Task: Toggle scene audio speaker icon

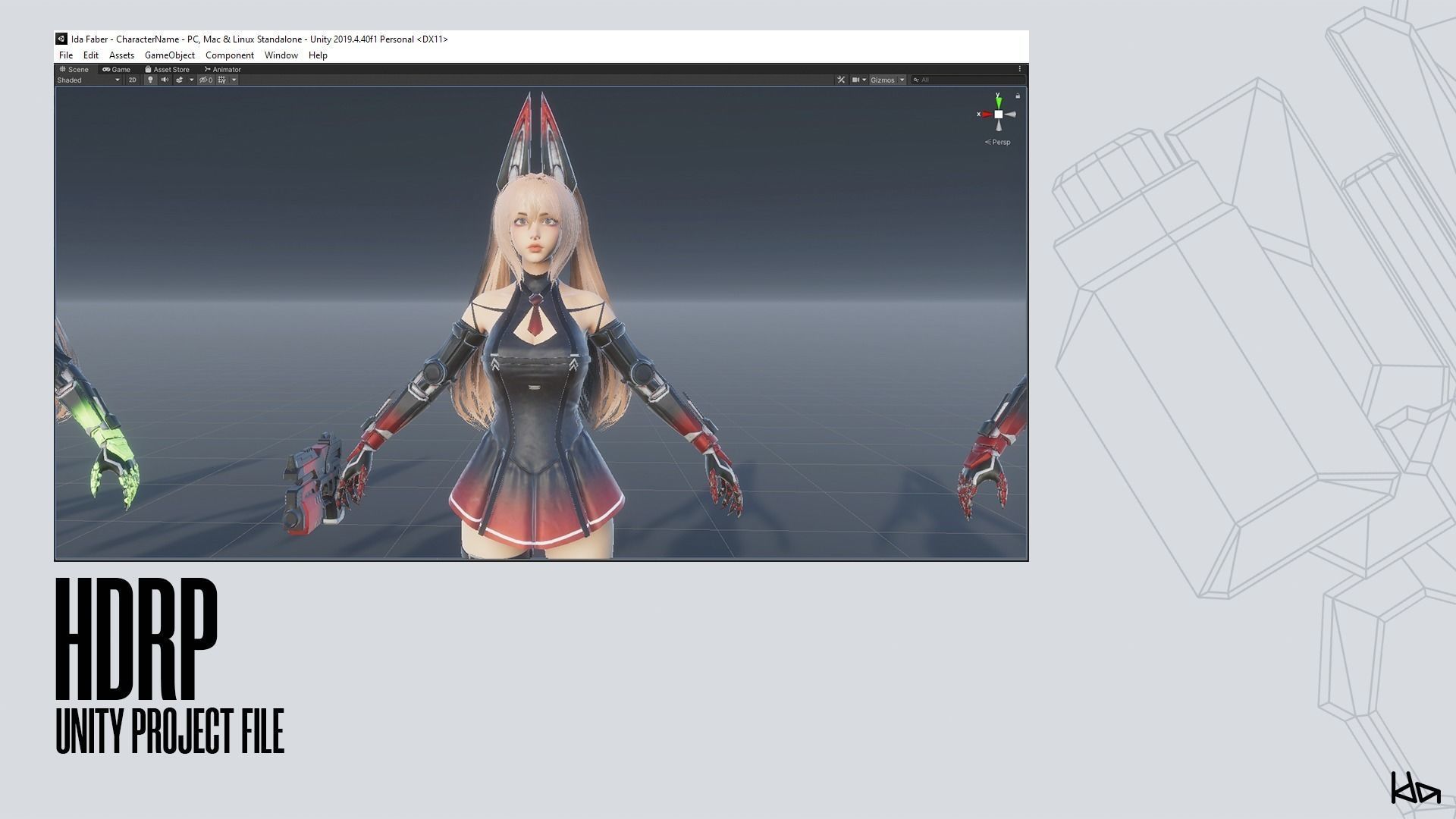Action: click(x=165, y=80)
